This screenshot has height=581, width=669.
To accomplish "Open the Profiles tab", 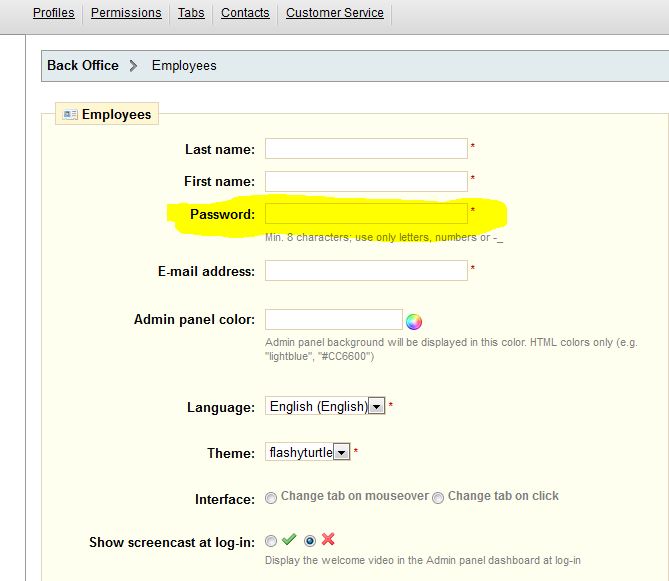I will 54,13.
